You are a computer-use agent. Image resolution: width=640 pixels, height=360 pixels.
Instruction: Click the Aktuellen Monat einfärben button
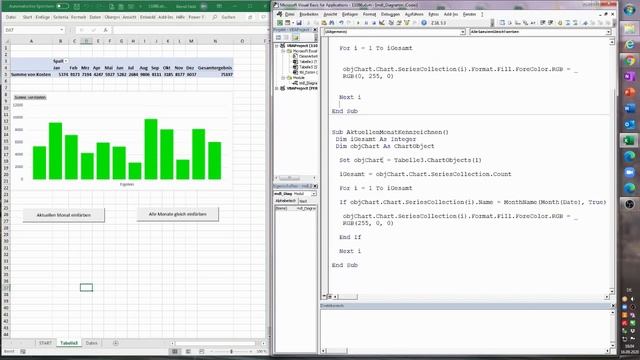coord(64,215)
